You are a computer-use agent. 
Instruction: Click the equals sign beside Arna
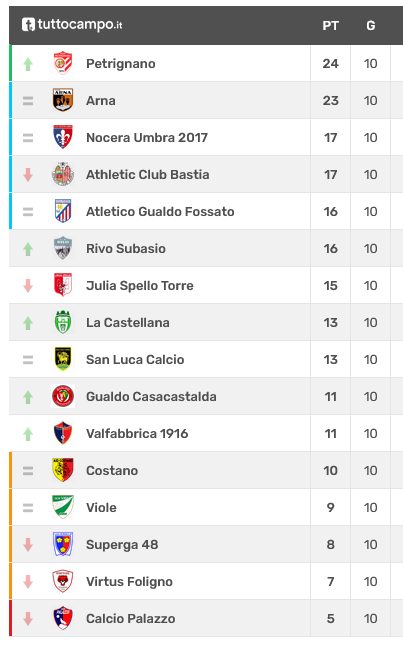pyautogui.click(x=28, y=100)
